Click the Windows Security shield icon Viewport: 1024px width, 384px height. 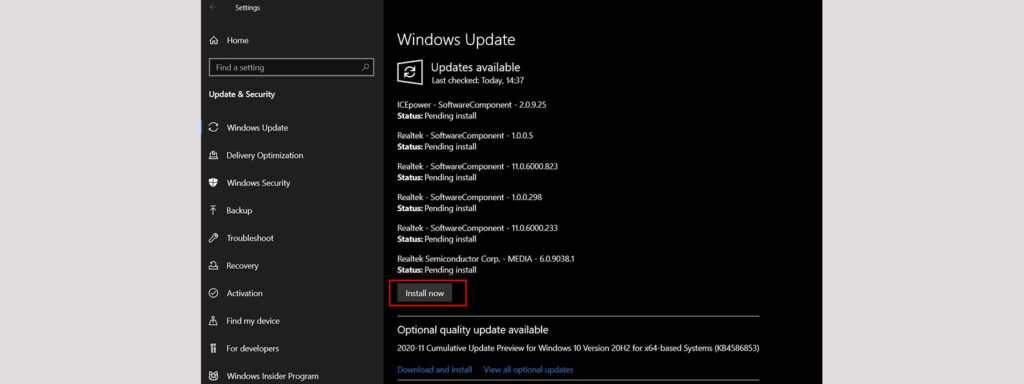click(213, 183)
